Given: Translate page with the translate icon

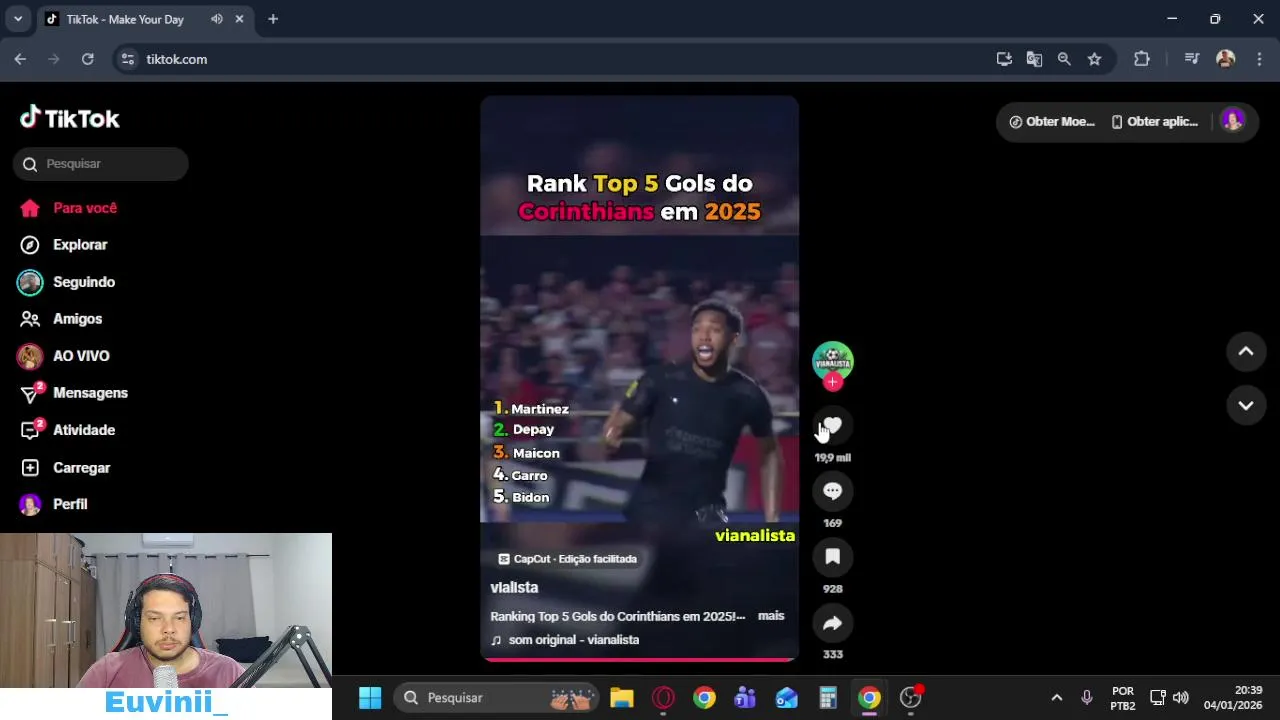Looking at the screenshot, I should tap(1034, 59).
